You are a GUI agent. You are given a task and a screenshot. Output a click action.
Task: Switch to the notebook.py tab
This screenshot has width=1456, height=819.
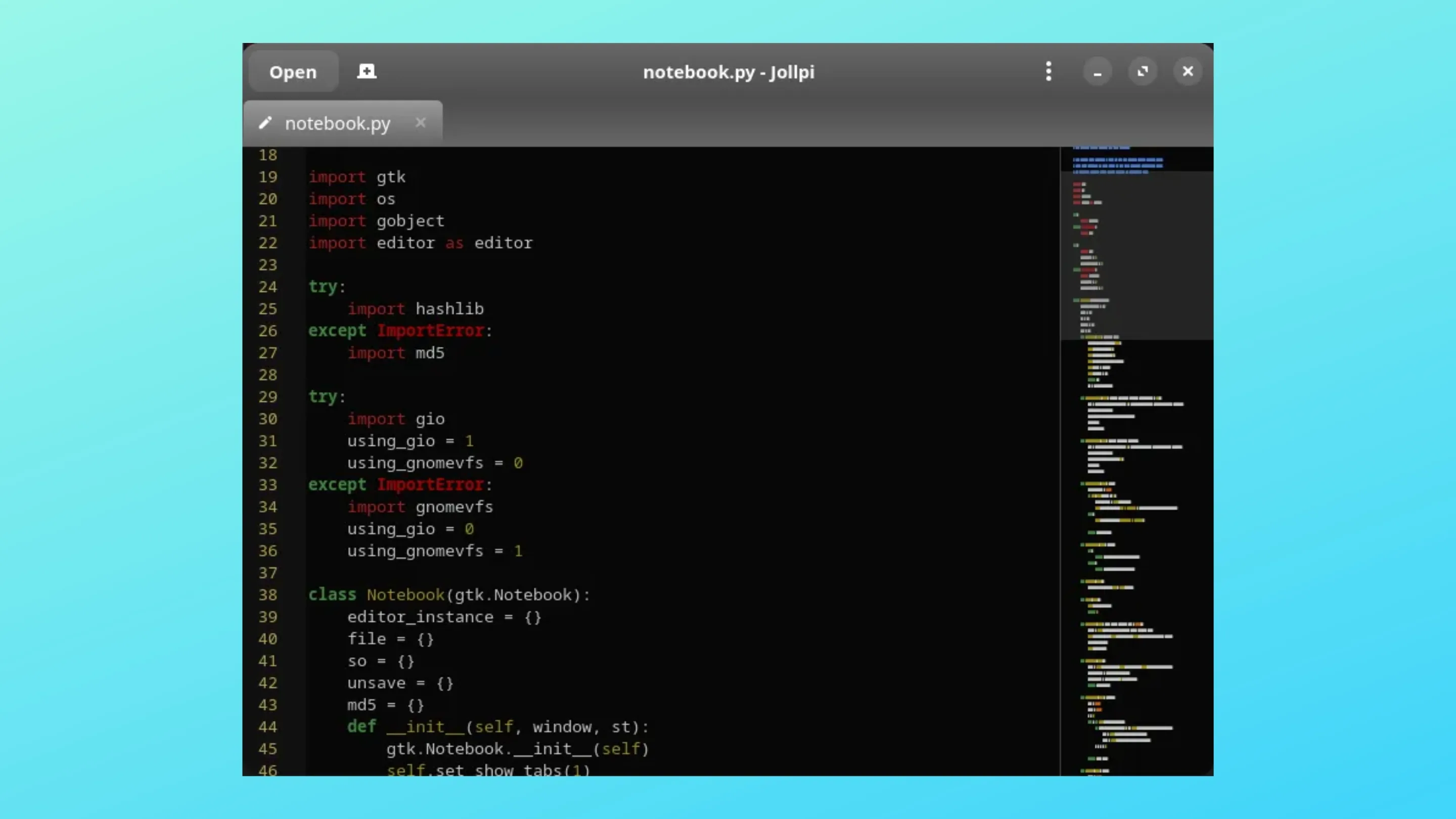click(337, 123)
